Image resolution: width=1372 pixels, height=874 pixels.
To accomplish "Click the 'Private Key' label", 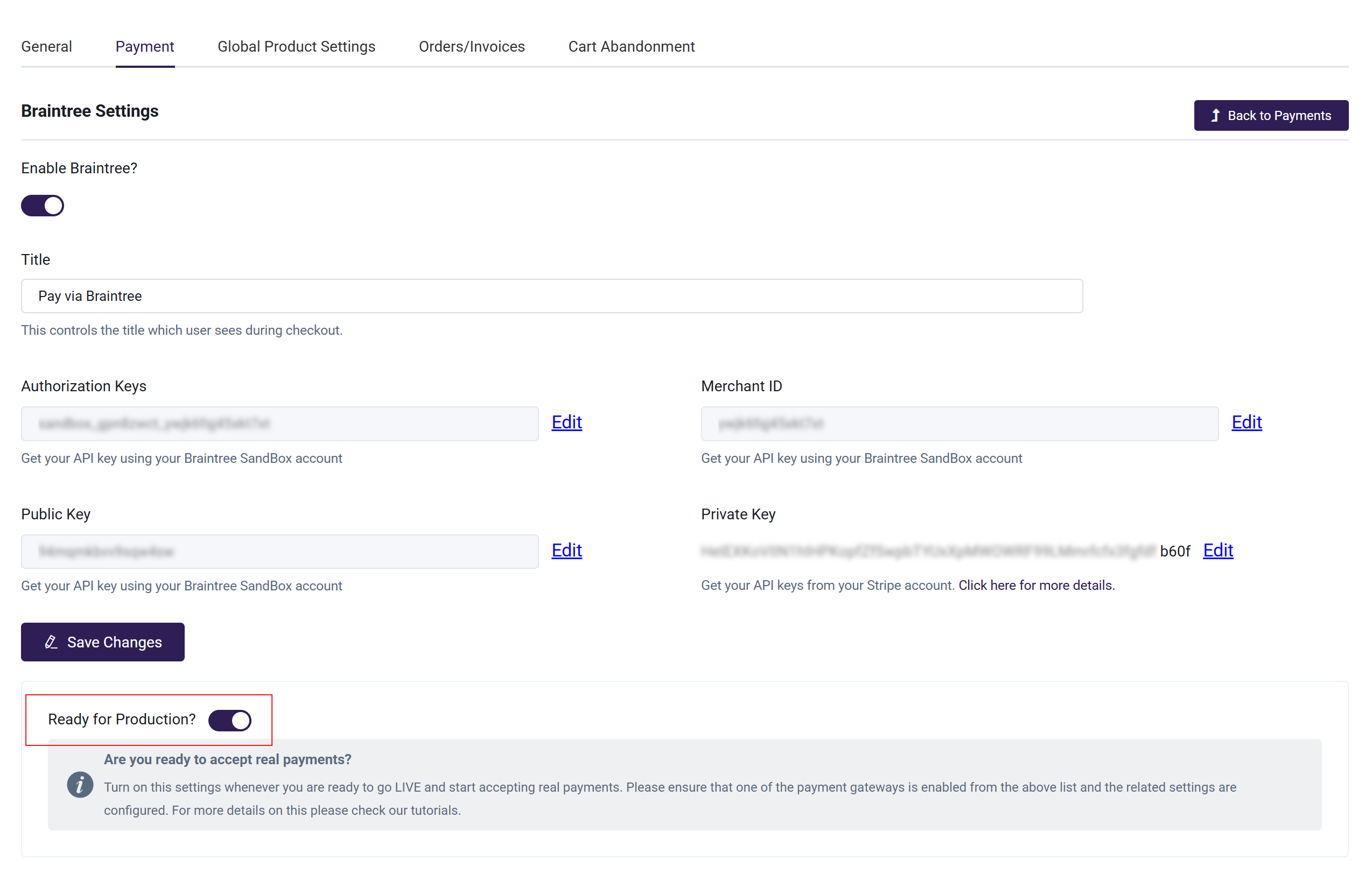I will tap(738, 514).
